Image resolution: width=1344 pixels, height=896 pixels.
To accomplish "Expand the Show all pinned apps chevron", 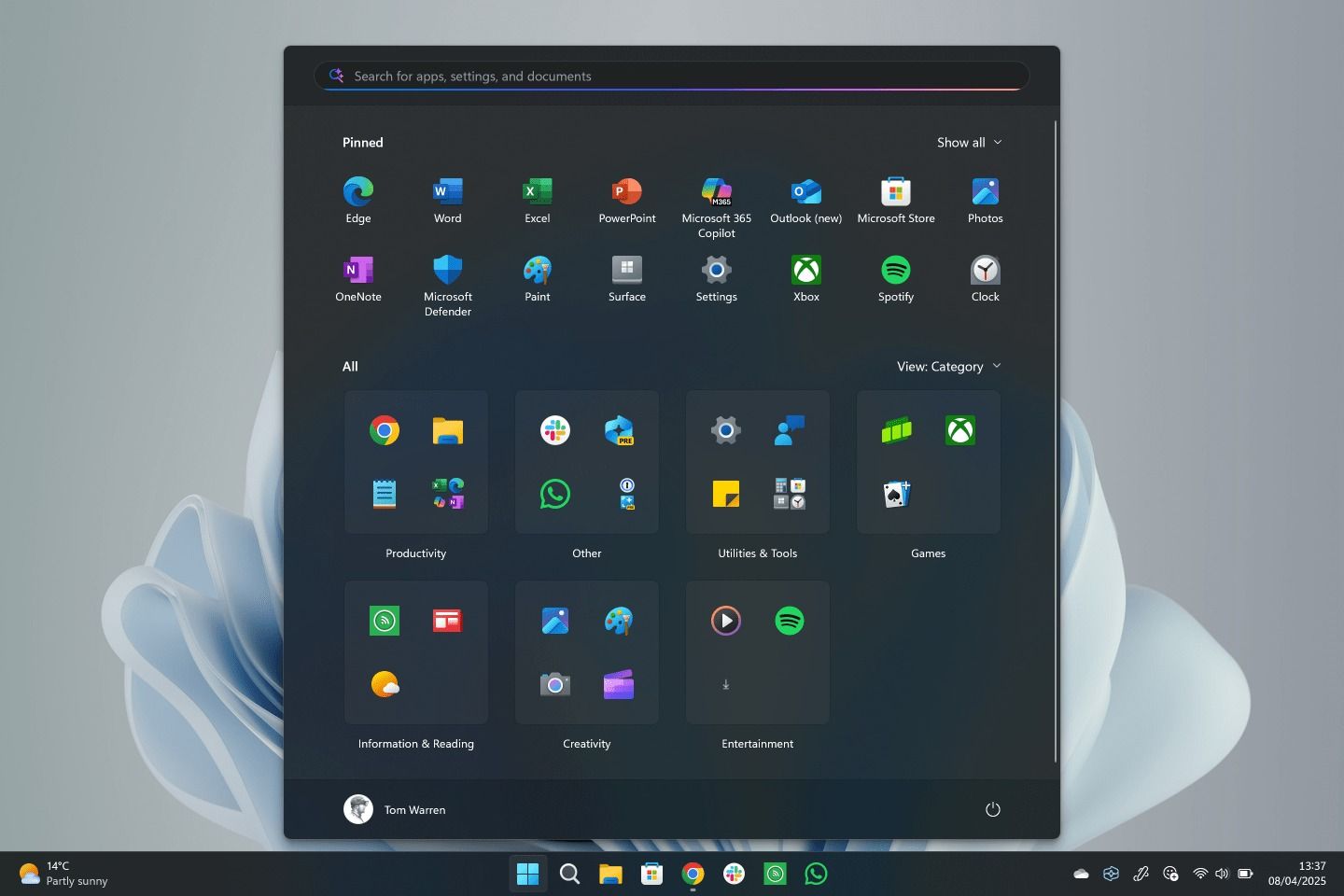I will [970, 142].
